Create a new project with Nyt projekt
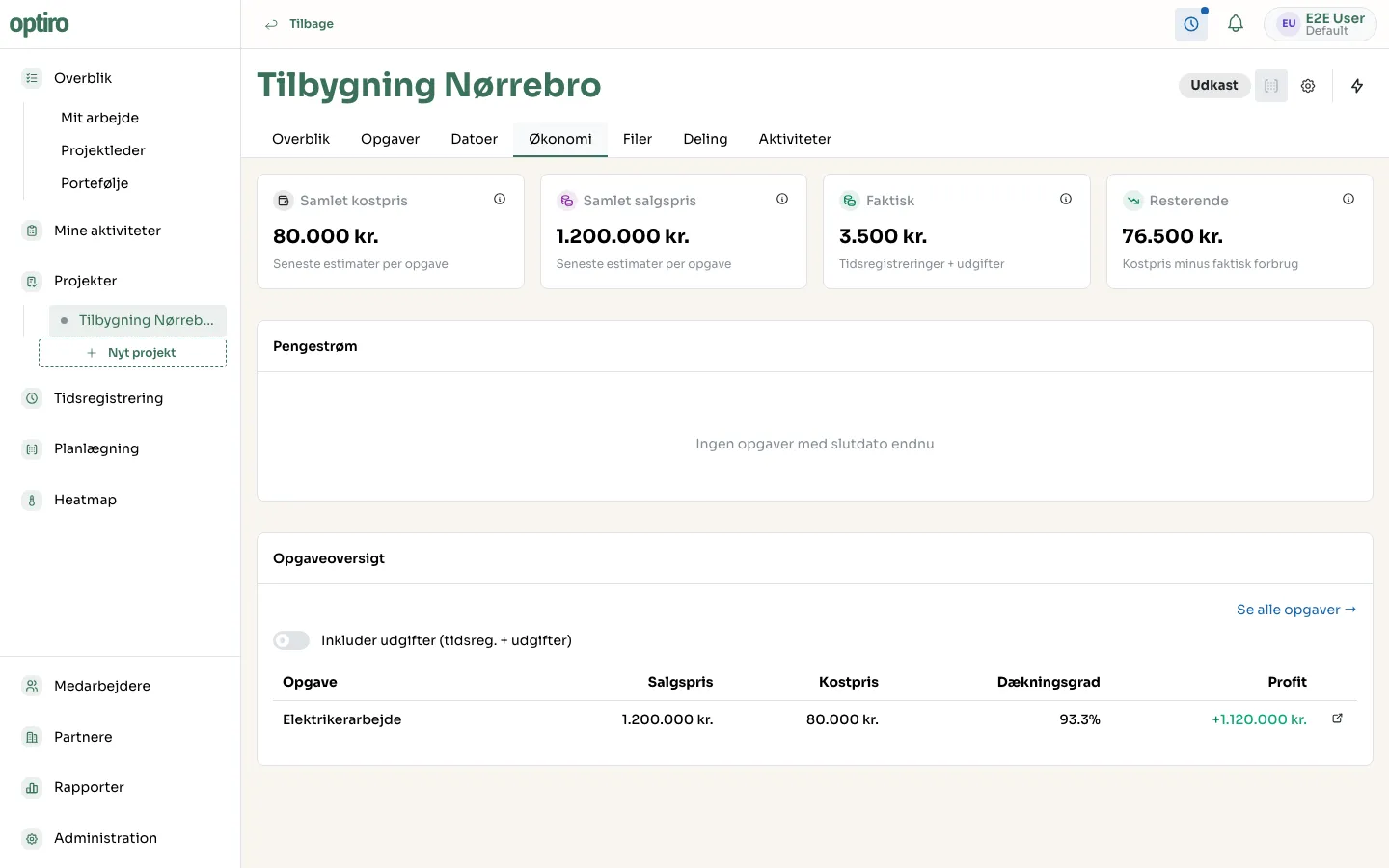 tap(132, 353)
